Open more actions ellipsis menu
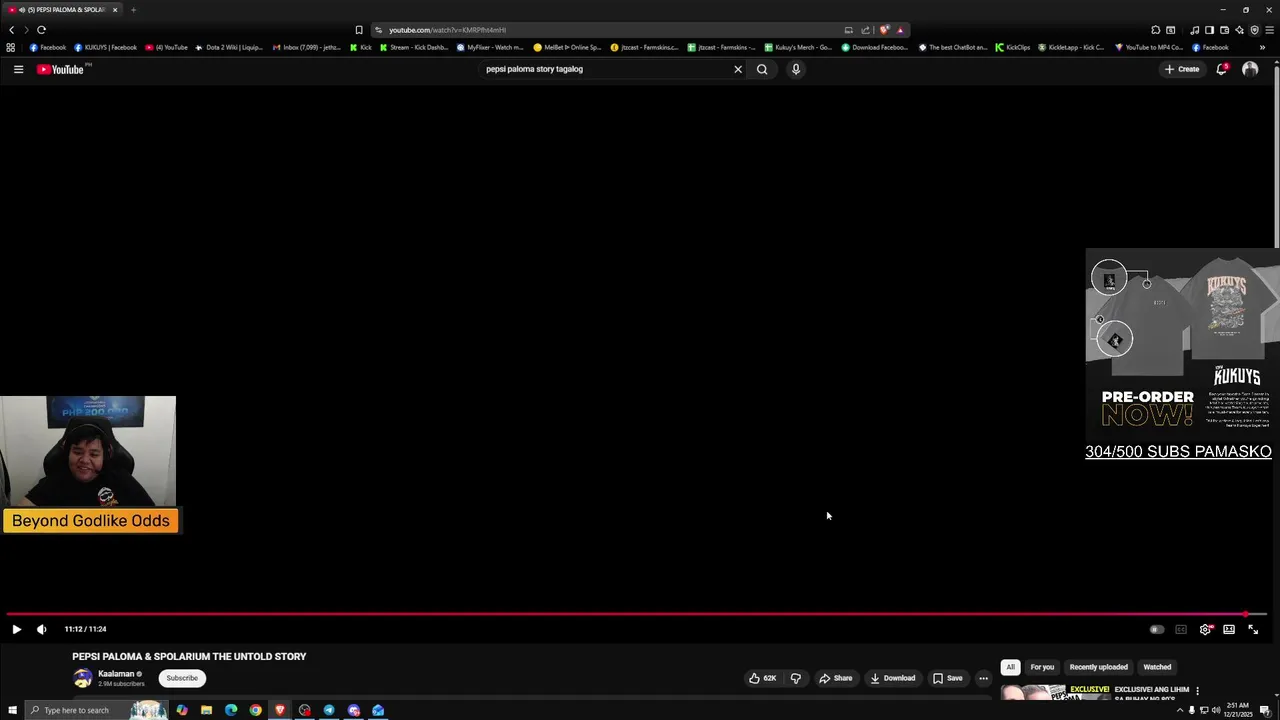1280x720 pixels. click(x=983, y=678)
